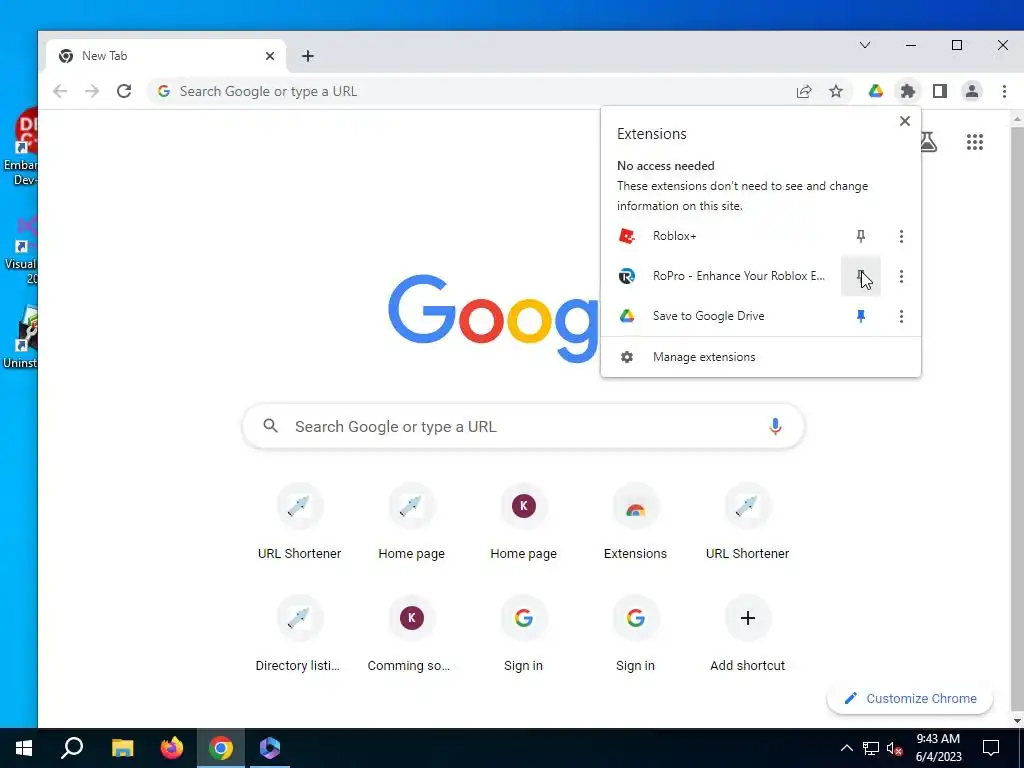Bookmark this tab with the star icon
Viewport: 1024px width, 768px height.
click(836, 91)
